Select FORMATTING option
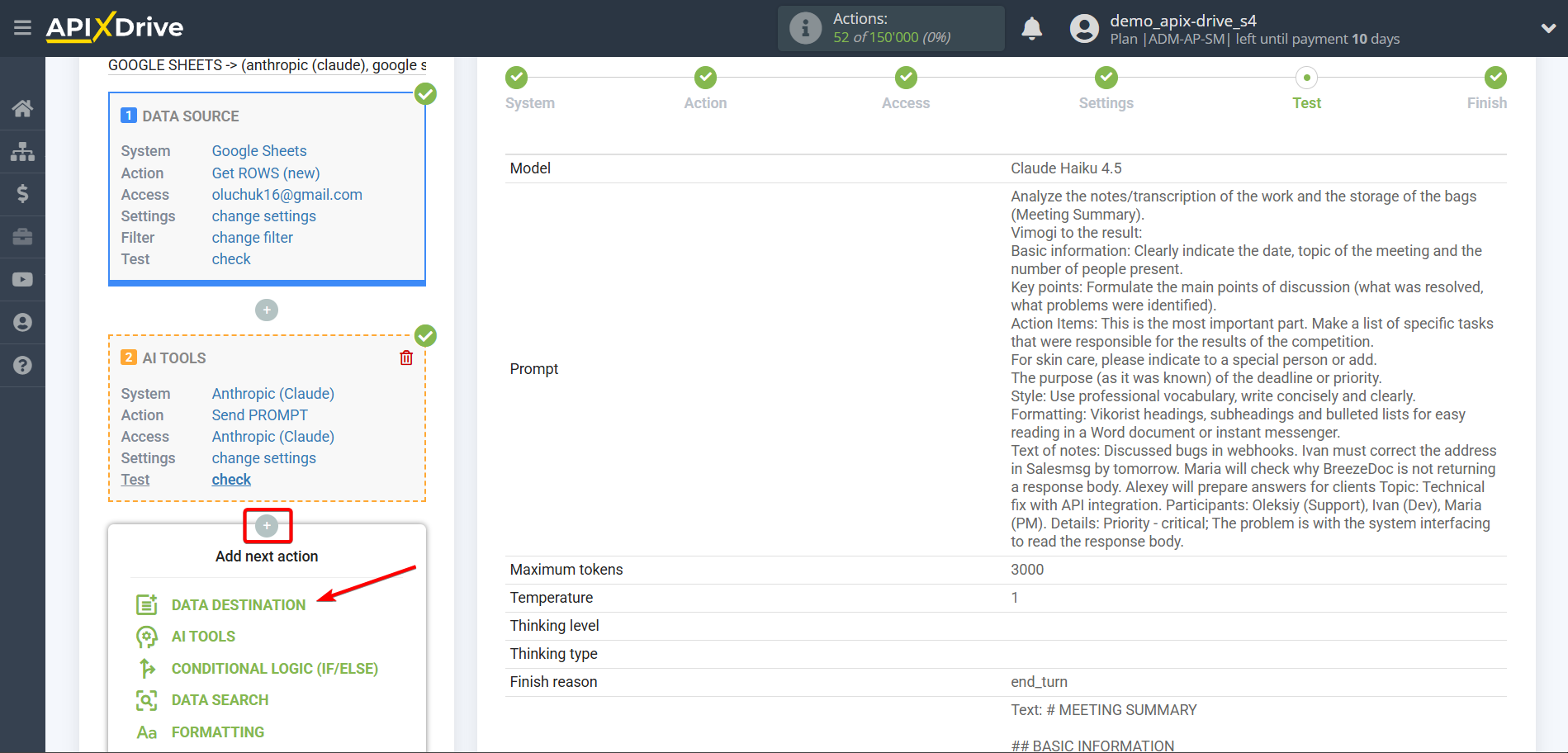The image size is (1568, 753). point(218,732)
